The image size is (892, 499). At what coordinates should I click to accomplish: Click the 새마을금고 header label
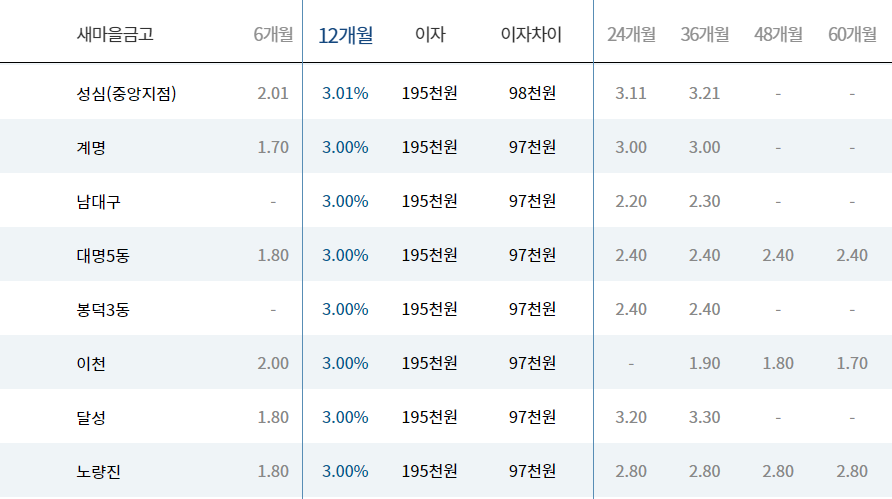(115, 35)
